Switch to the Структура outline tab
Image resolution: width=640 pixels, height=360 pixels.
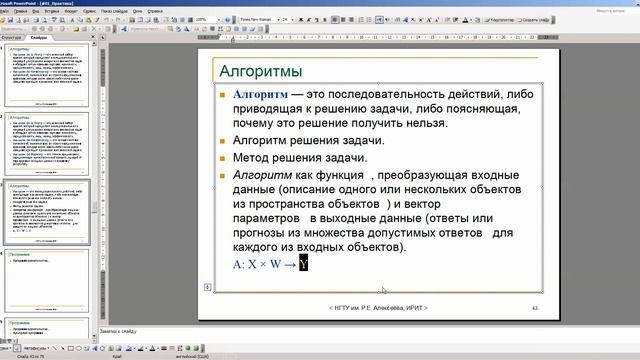[11, 37]
